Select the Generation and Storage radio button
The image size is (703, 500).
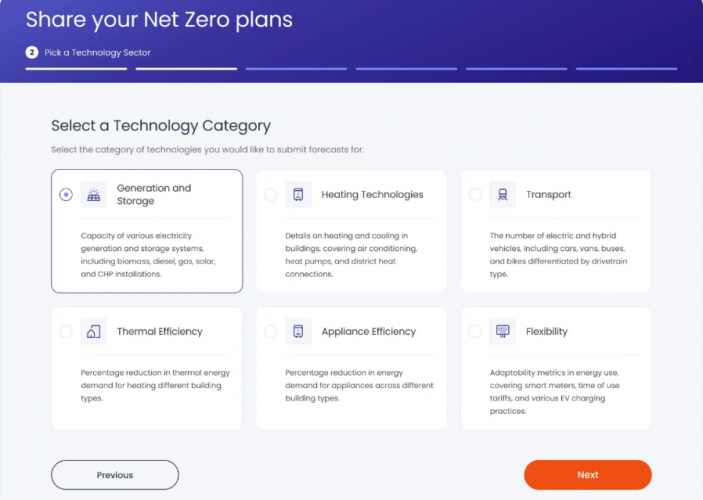tap(66, 195)
